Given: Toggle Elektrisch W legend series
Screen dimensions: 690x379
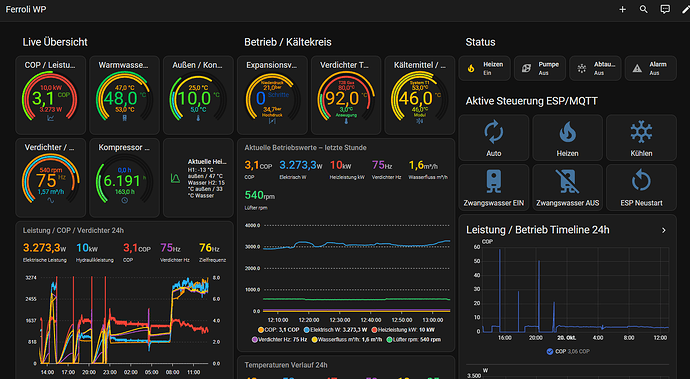Looking at the screenshot, I should point(335,330).
